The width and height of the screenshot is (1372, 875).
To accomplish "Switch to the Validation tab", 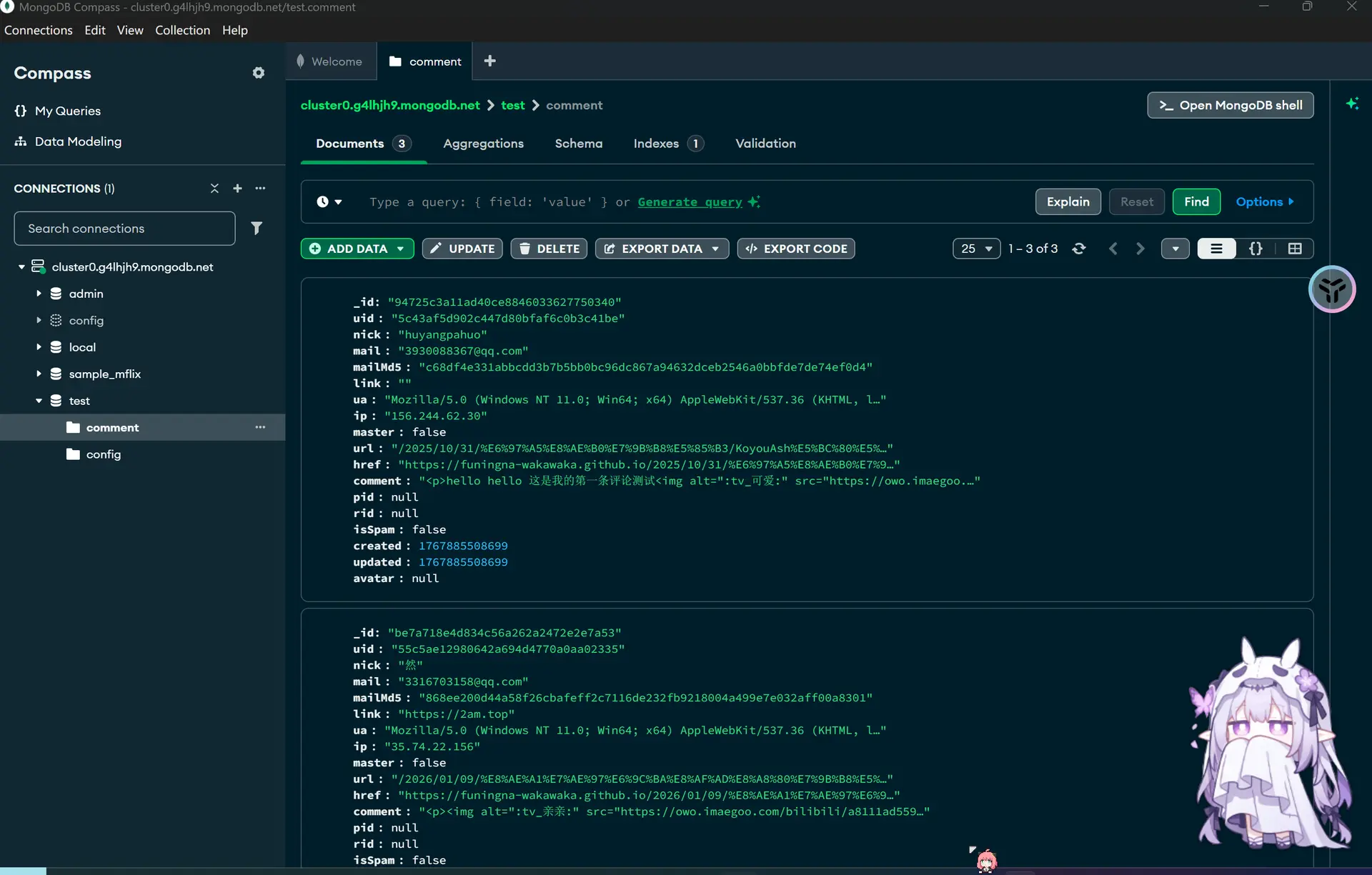I will tap(765, 144).
